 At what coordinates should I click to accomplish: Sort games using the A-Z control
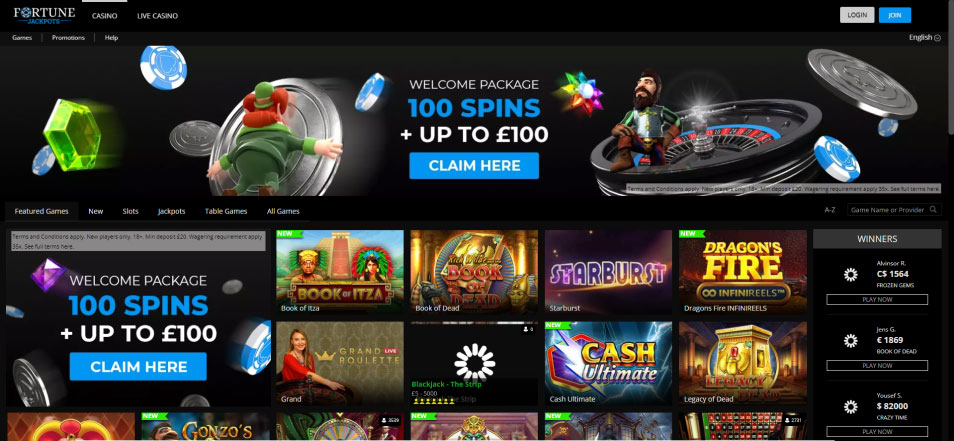830,210
